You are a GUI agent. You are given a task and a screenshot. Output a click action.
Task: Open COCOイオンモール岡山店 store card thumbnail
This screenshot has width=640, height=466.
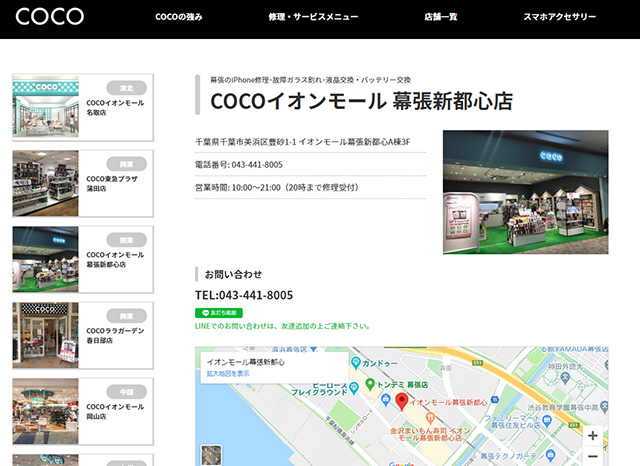point(45,411)
